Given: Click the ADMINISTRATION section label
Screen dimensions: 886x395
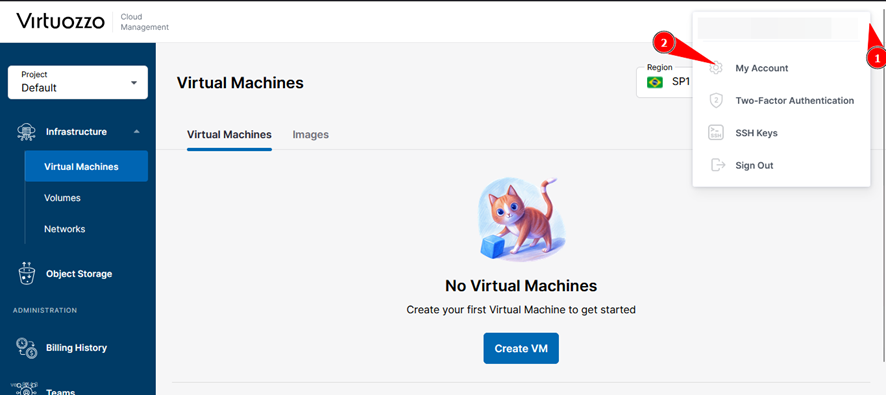Looking at the screenshot, I should (x=45, y=310).
